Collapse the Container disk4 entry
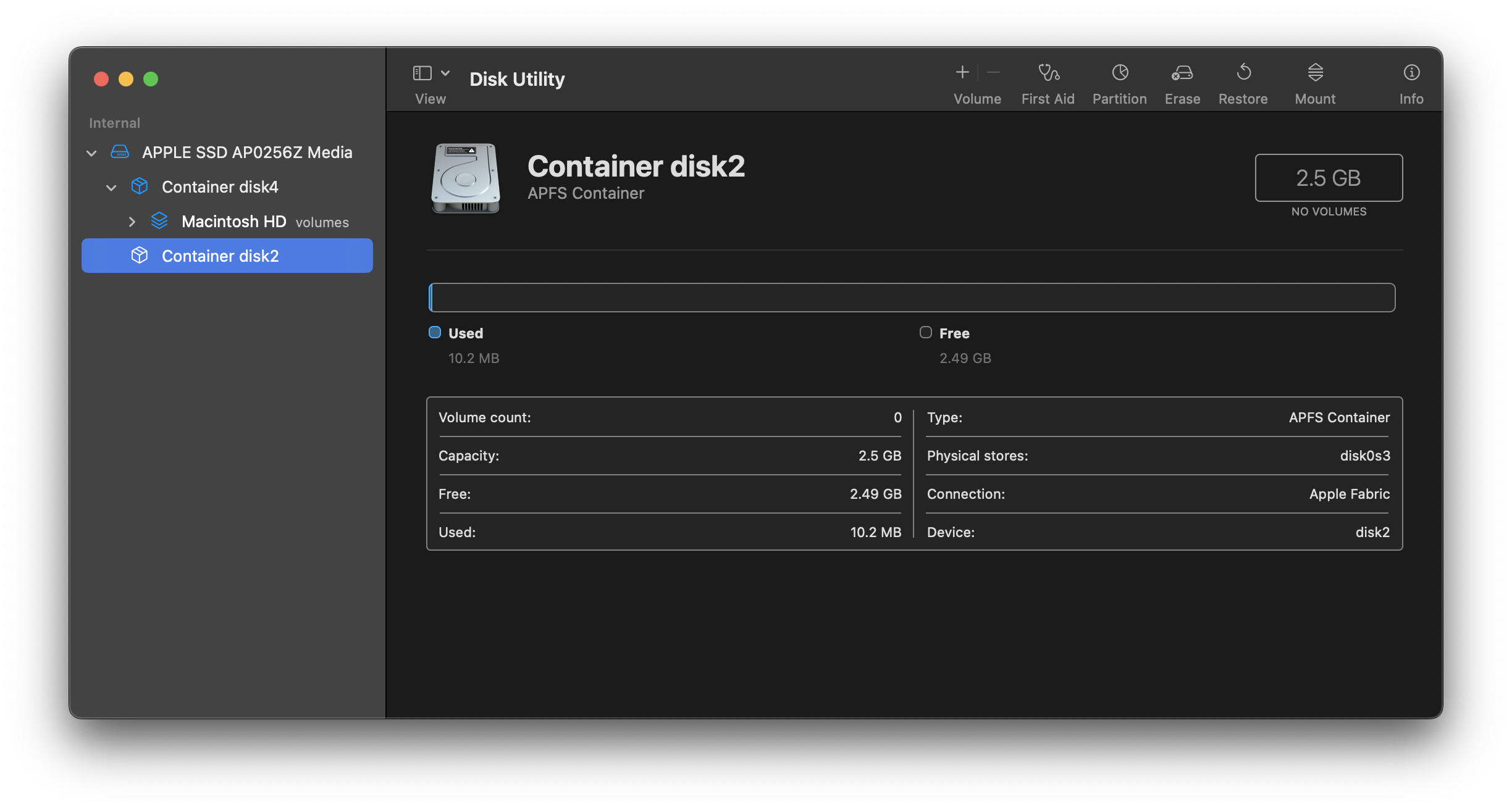Screen dimensions: 1512x810 pyautogui.click(x=111, y=188)
